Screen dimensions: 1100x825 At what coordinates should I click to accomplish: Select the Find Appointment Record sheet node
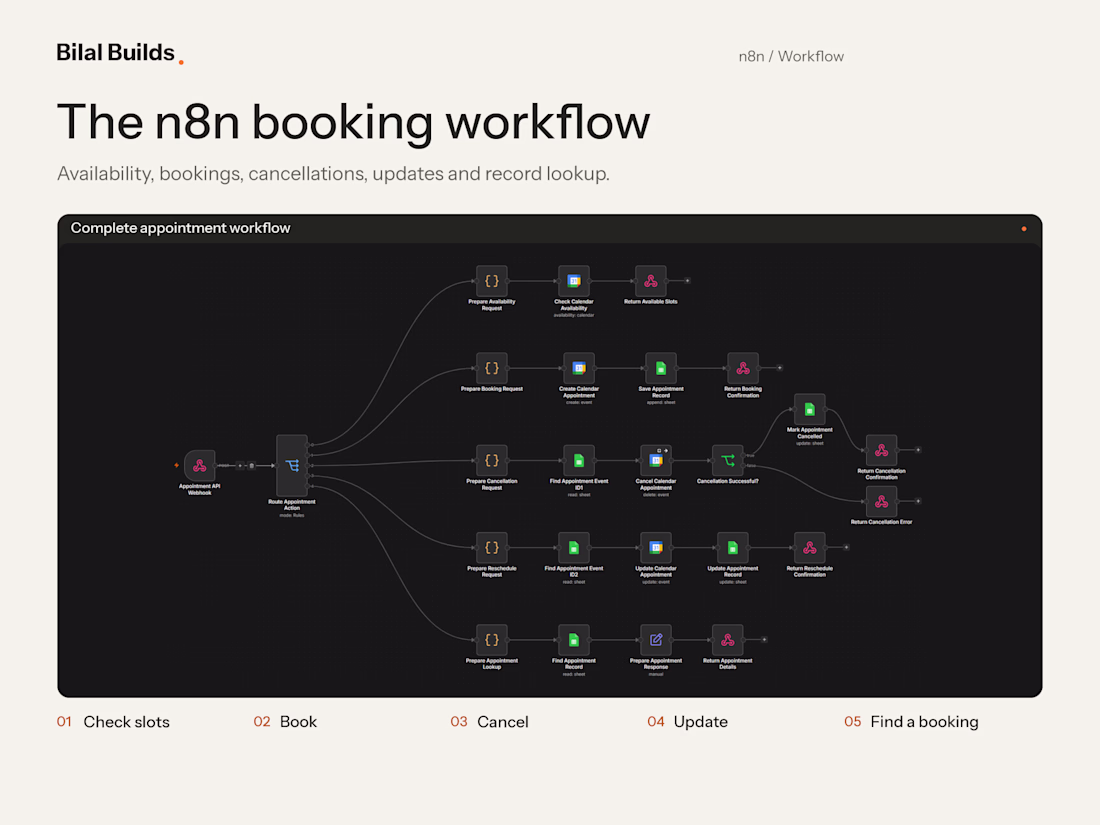point(574,640)
